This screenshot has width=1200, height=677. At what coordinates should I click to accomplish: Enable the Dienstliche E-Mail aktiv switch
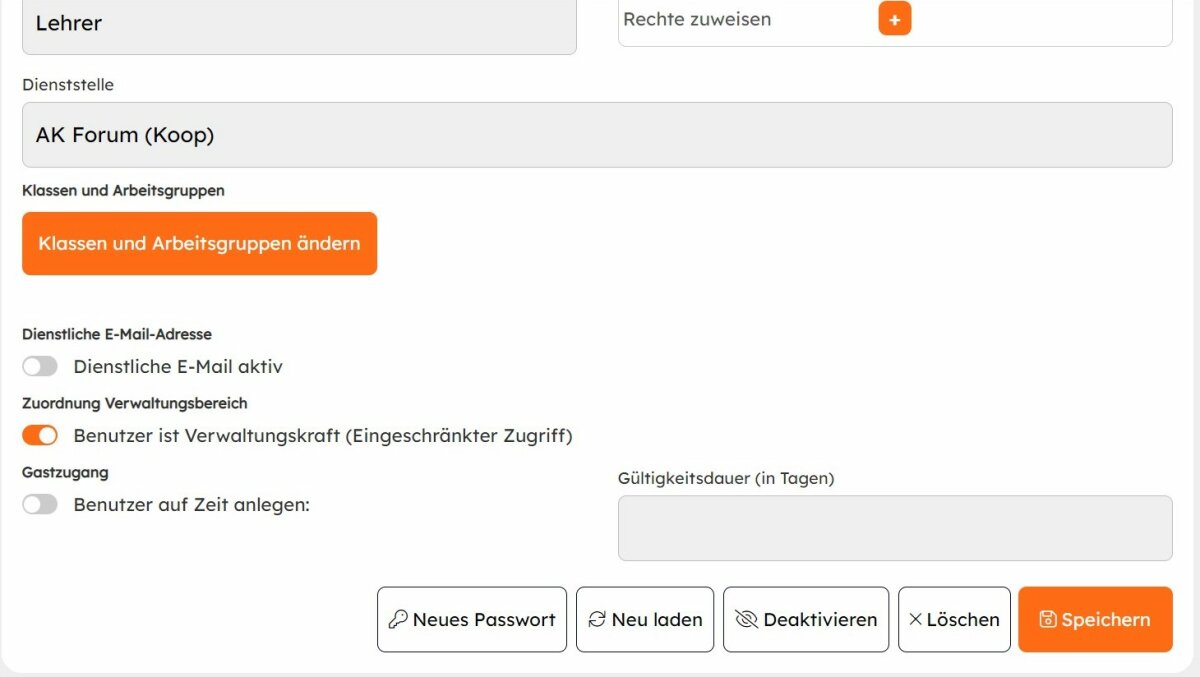pyautogui.click(x=40, y=367)
